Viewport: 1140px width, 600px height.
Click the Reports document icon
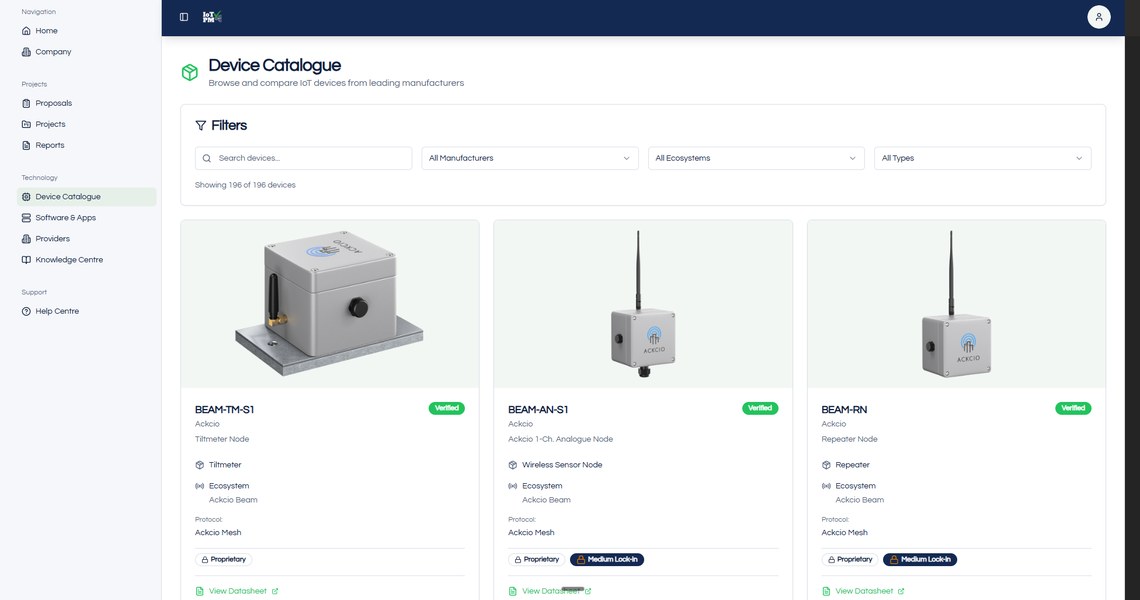(26, 145)
